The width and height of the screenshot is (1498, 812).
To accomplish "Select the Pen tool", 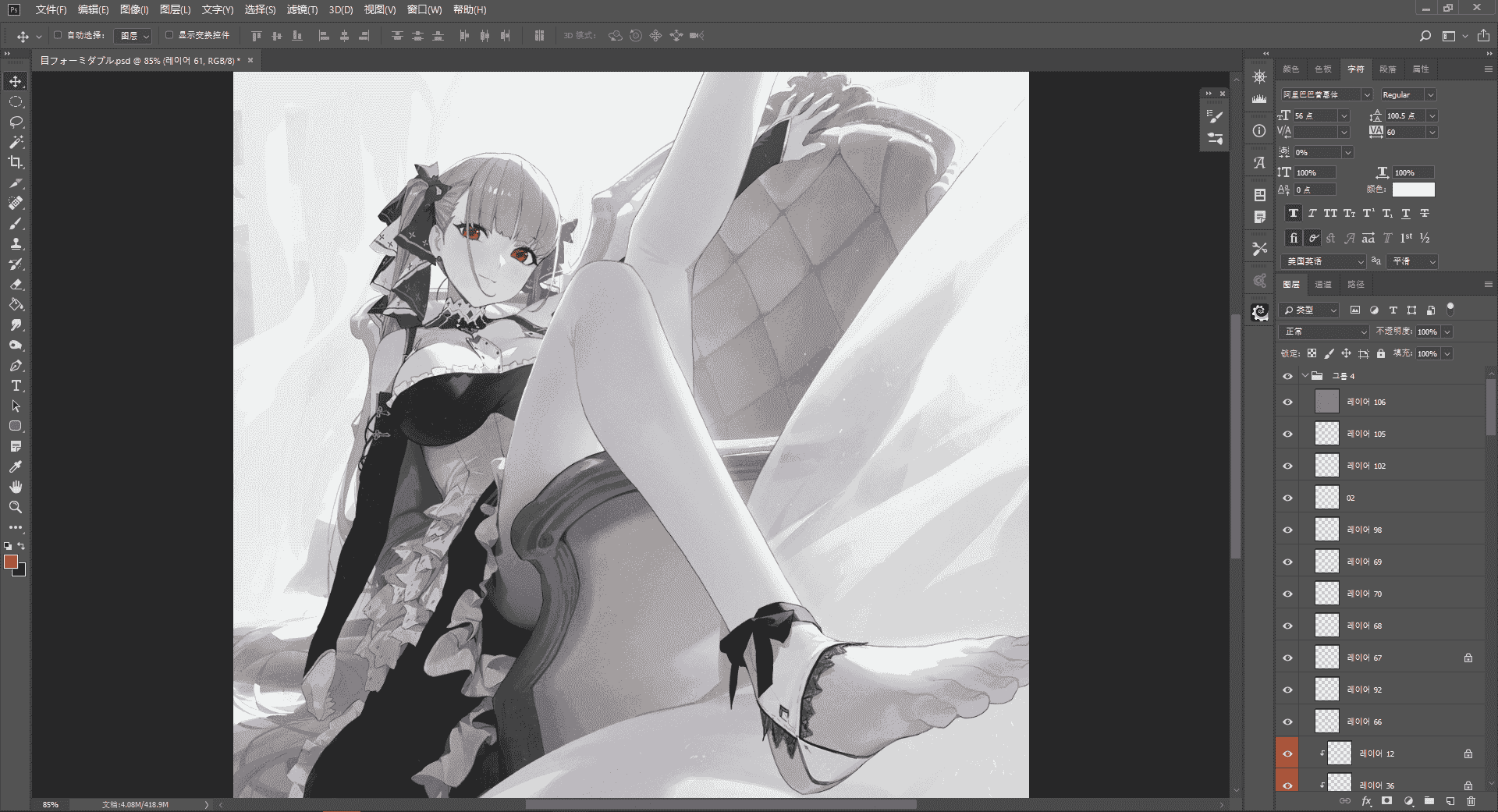I will 16,366.
